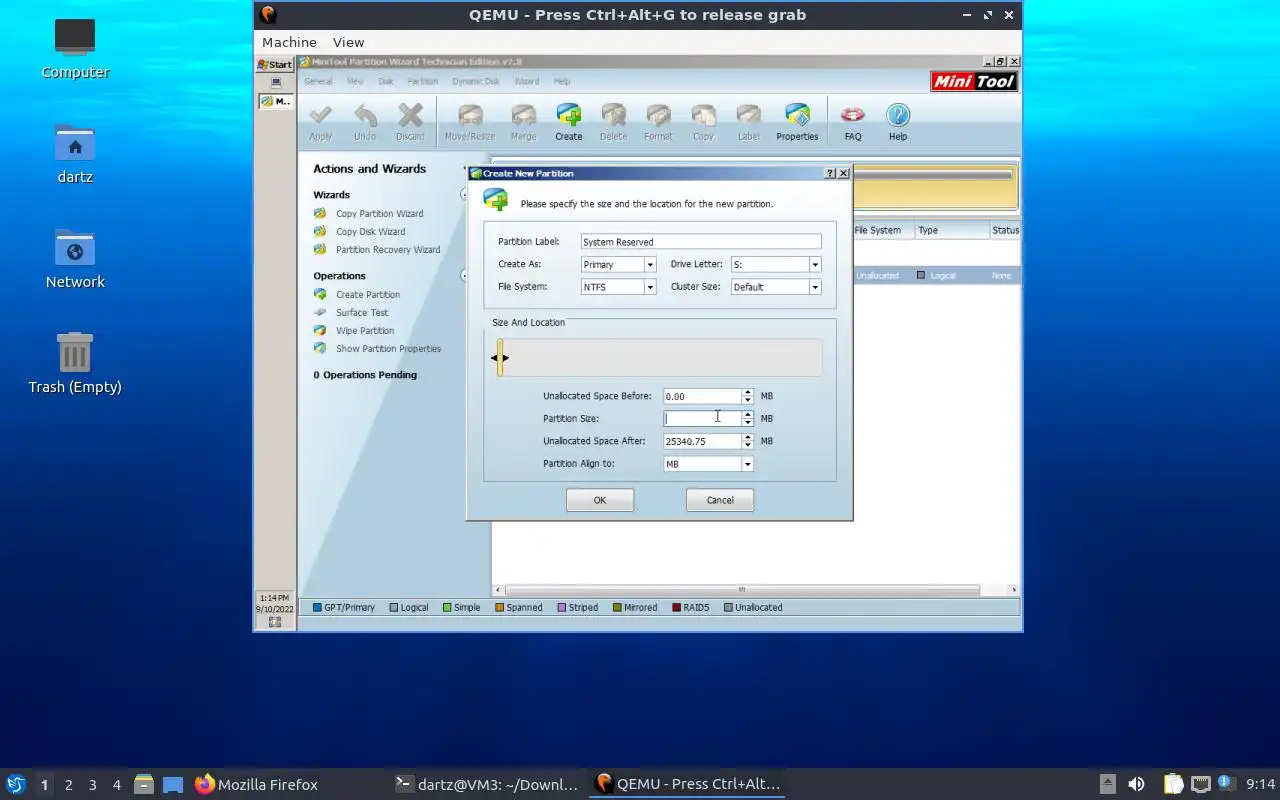1280x800 pixels.
Task: Increase Unallocated Space Before with up arrow
Action: [747, 393]
